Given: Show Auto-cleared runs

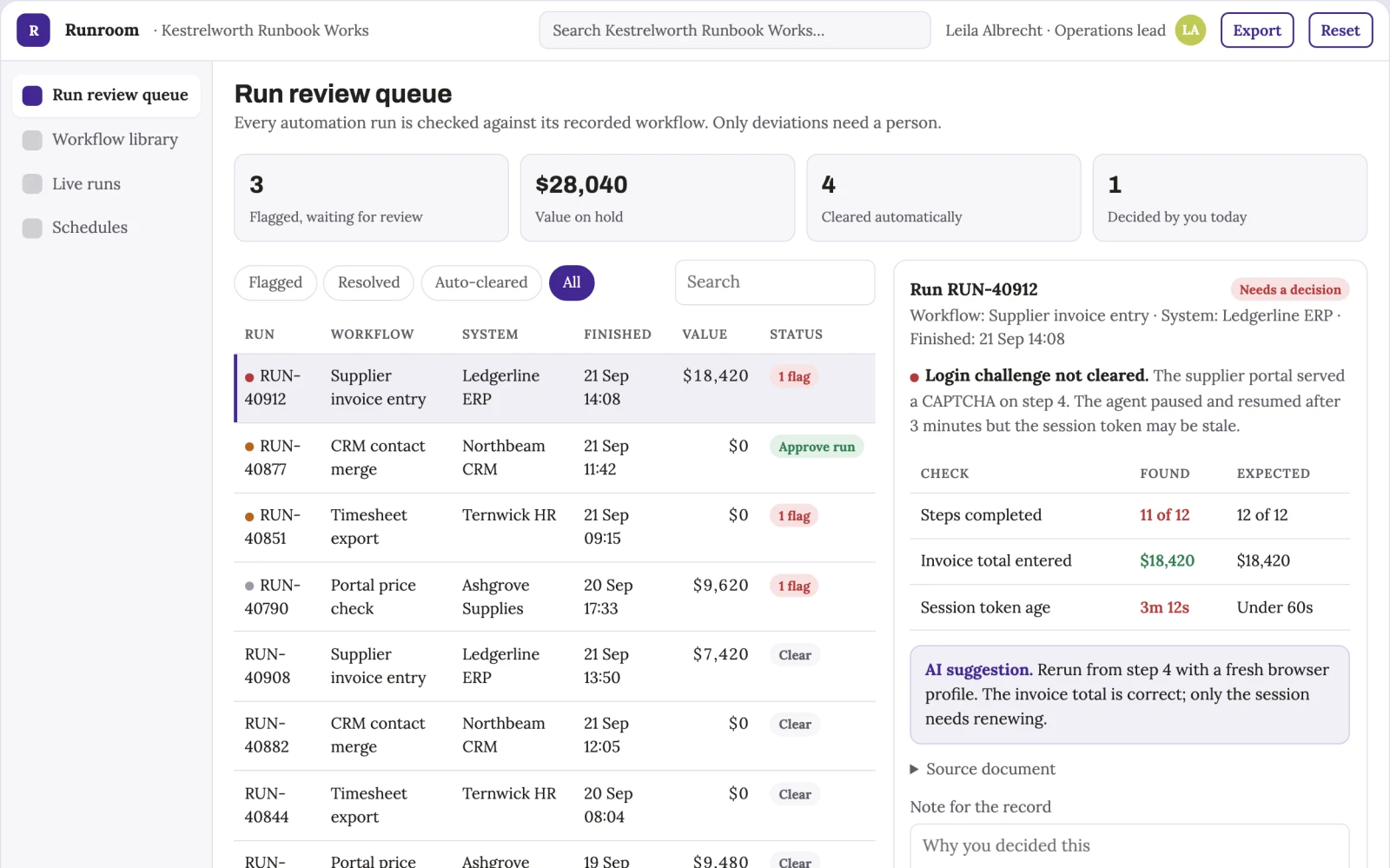Looking at the screenshot, I should [481, 282].
